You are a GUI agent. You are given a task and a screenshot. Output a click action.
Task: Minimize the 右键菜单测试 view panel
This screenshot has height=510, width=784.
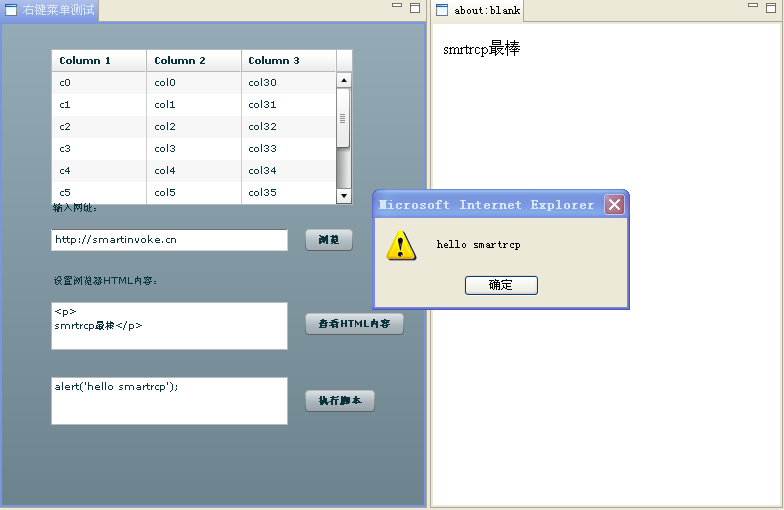(x=397, y=6)
